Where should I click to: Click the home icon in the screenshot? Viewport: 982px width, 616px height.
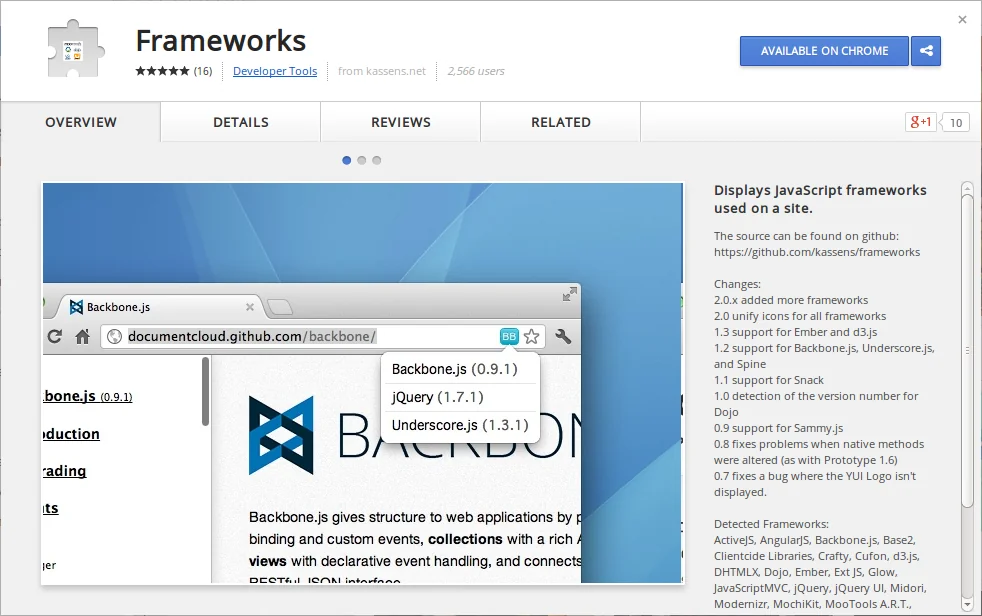point(82,337)
